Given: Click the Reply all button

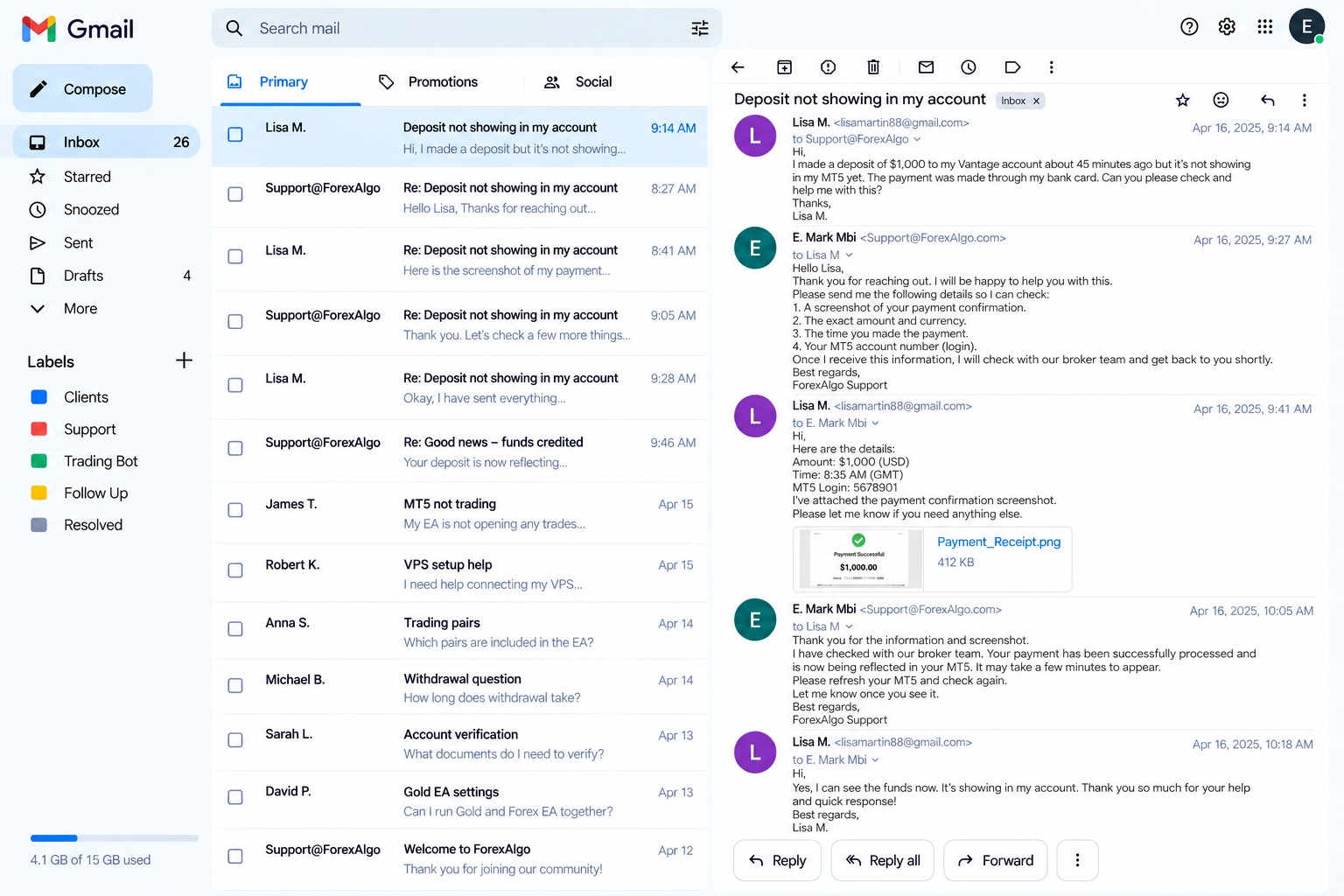Looking at the screenshot, I should click(x=882, y=861).
